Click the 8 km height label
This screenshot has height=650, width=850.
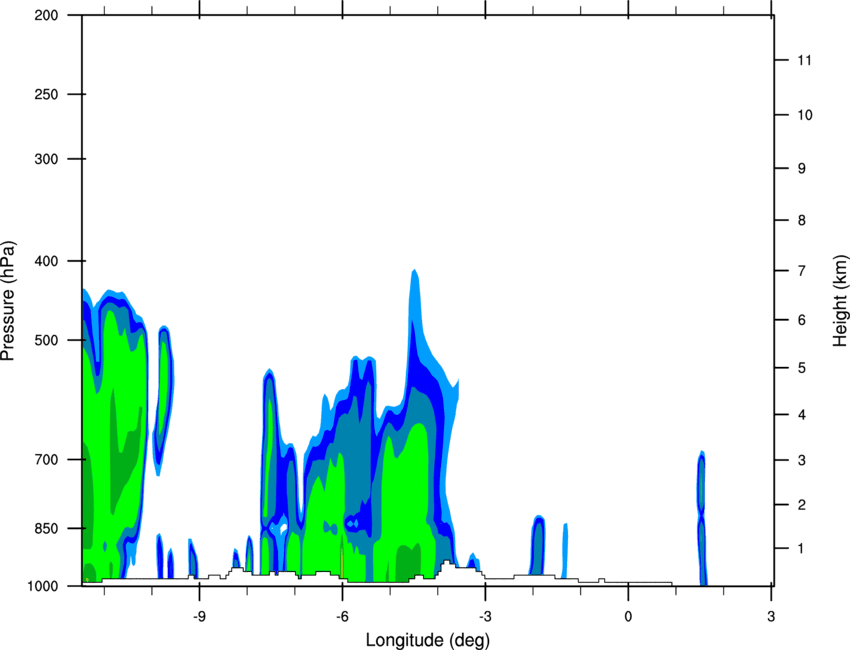pos(802,220)
